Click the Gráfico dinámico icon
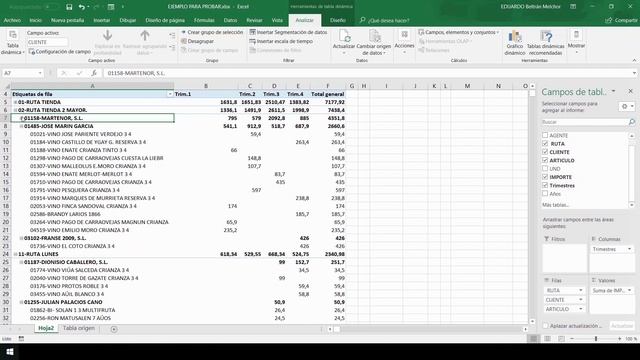This screenshot has height=360, width=640. pos(515,36)
